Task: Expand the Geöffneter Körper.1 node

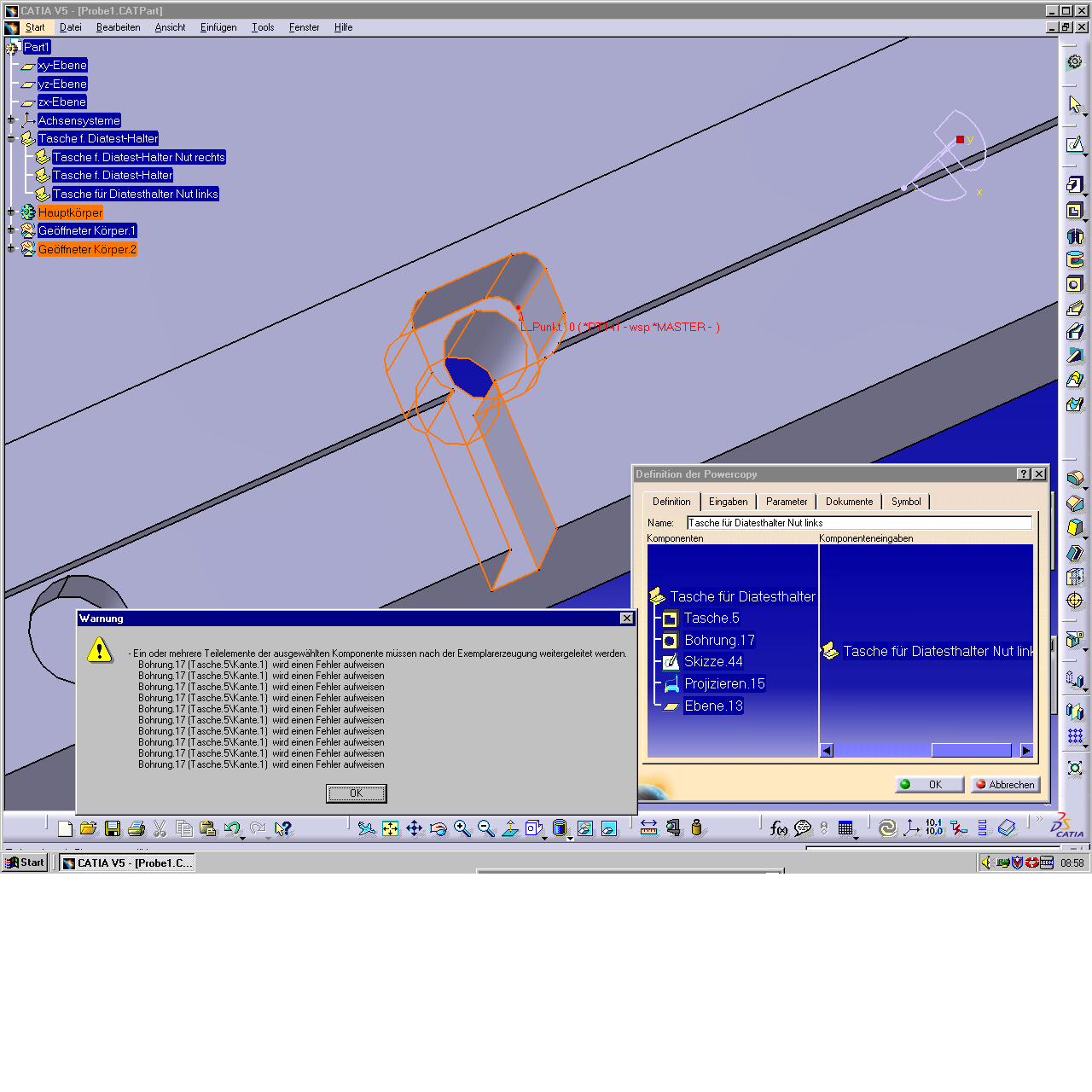Action: click(x=11, y=230)
